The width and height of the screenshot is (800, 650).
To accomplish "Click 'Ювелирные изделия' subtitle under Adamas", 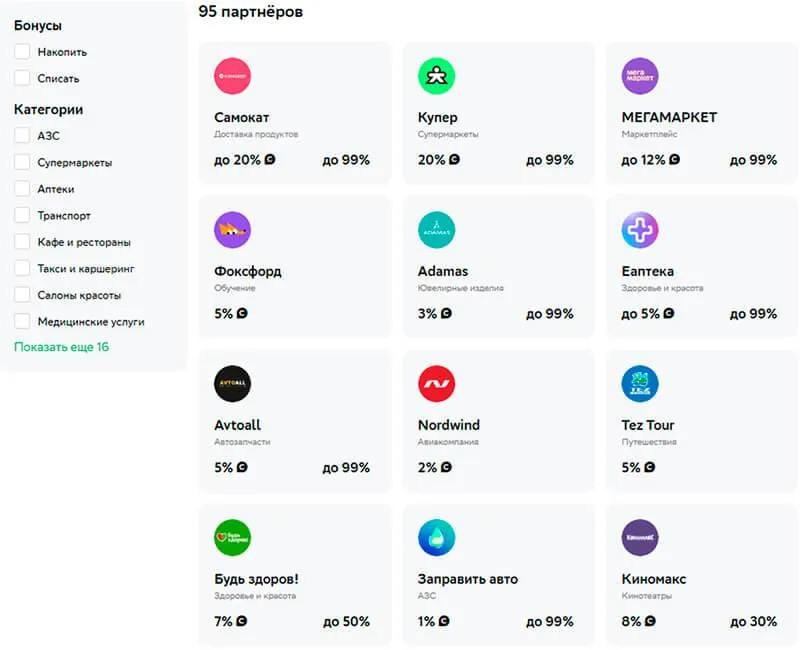I will click(460, 288).
